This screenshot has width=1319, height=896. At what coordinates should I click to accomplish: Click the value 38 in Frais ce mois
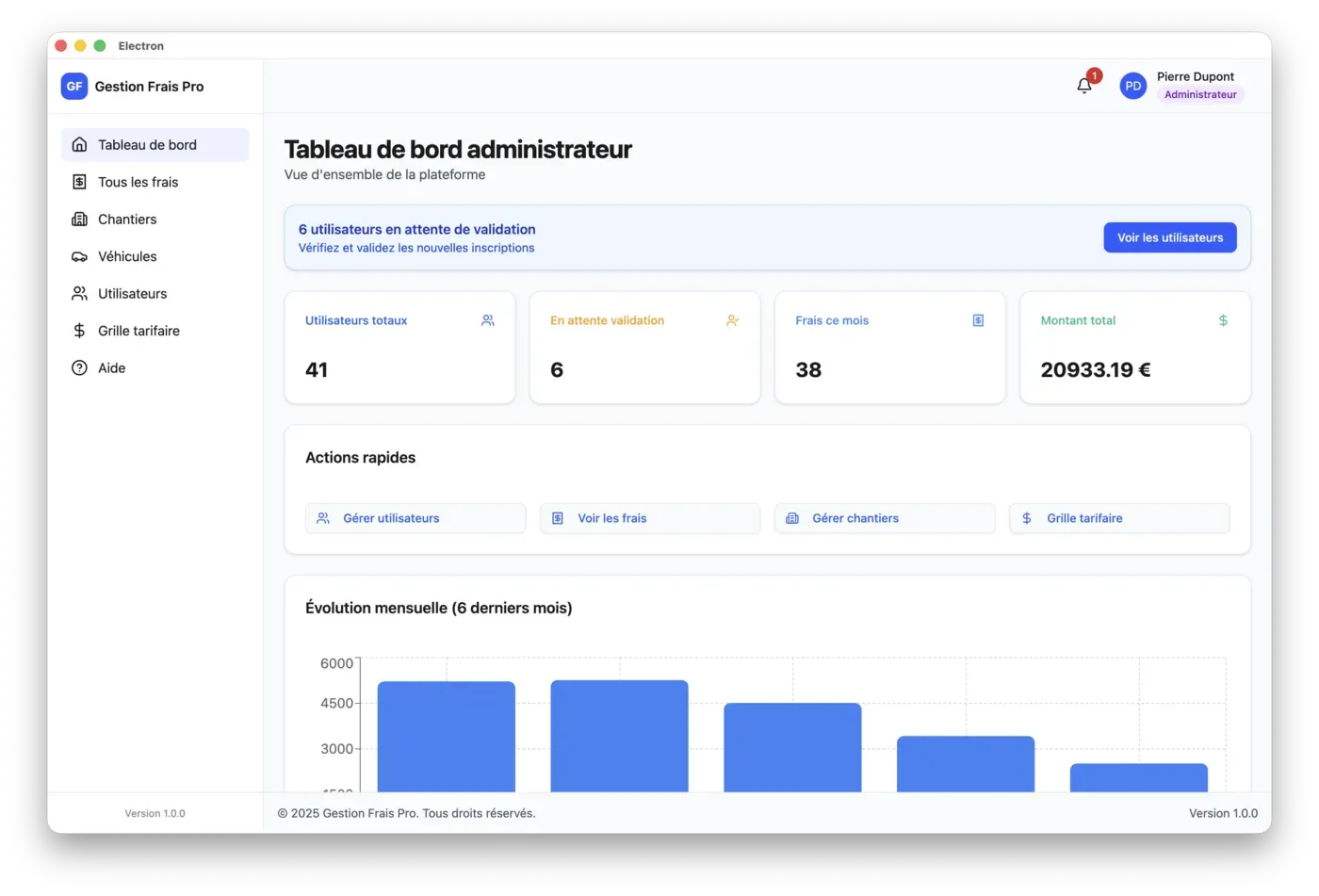(x=808, y=370)
